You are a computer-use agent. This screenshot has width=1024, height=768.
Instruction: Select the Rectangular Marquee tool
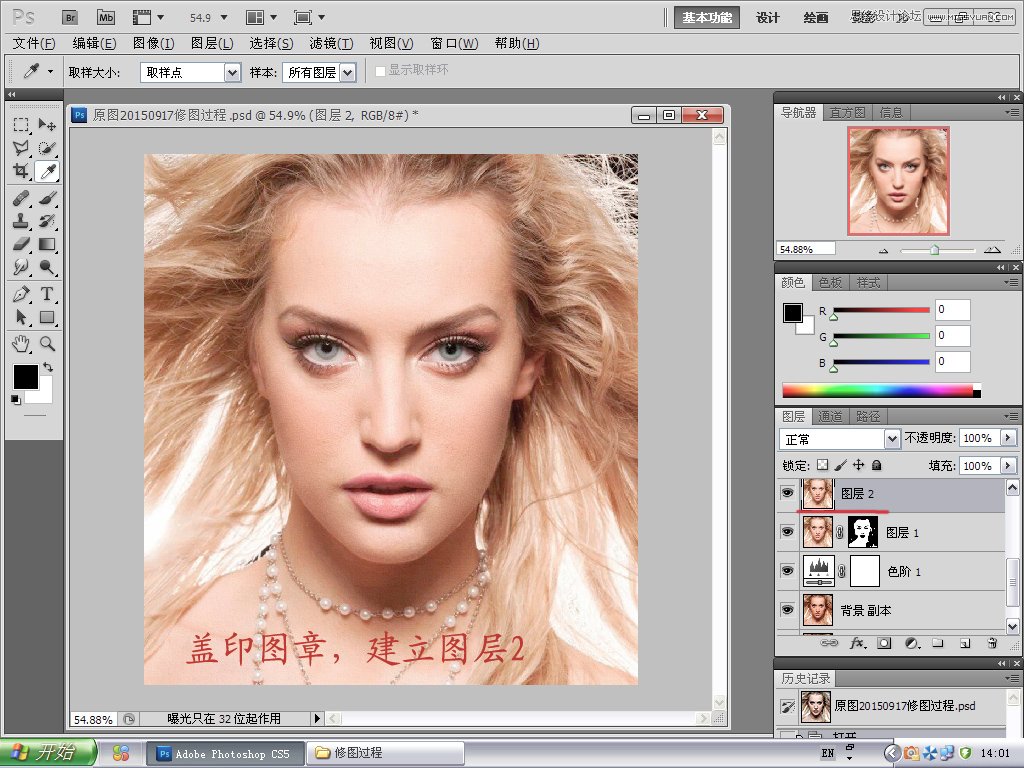click(21, 124)
